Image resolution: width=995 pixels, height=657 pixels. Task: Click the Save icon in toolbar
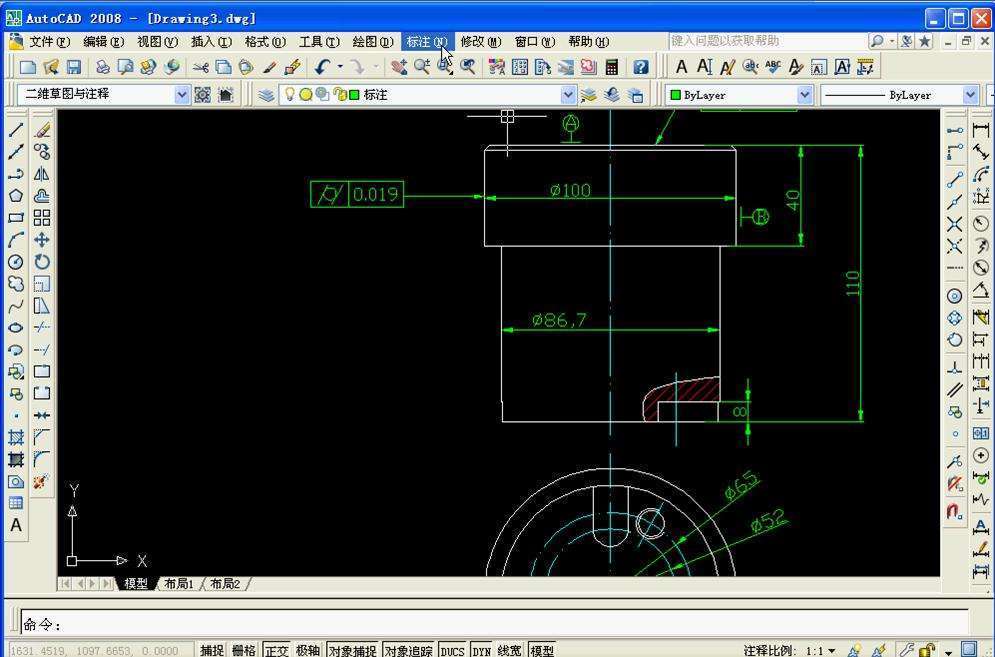click(74, 67)
